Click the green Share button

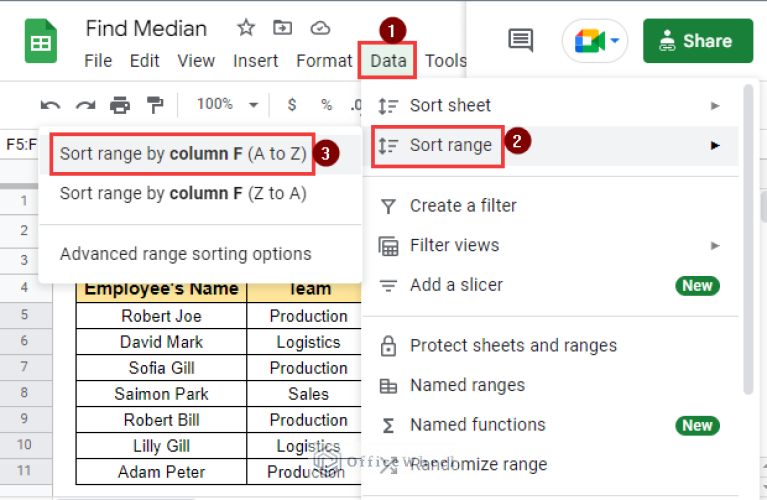tap(696, 41)
